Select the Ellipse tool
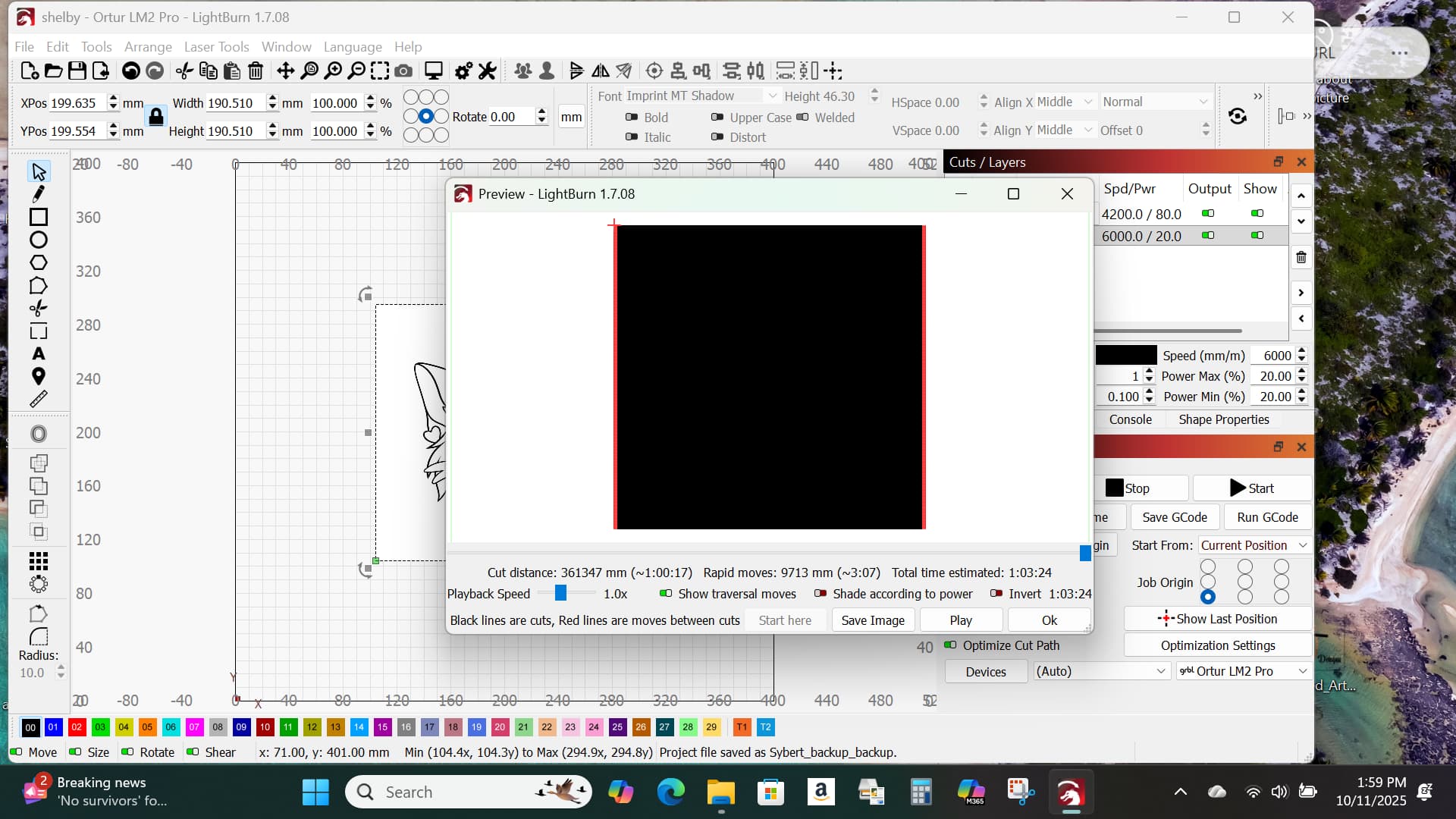 pos(38,240)
